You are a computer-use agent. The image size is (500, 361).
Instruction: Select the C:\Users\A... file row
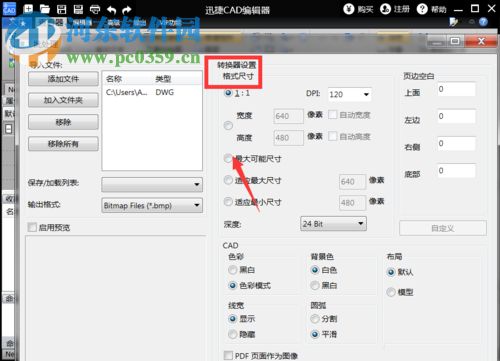tap(152, 92)
